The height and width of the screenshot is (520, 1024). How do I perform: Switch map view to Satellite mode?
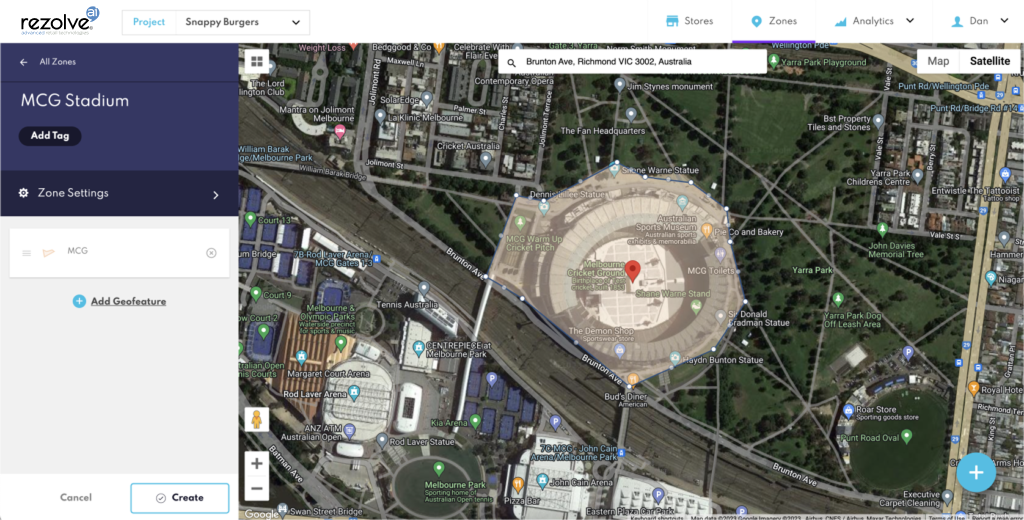click(x=989, y=61)
